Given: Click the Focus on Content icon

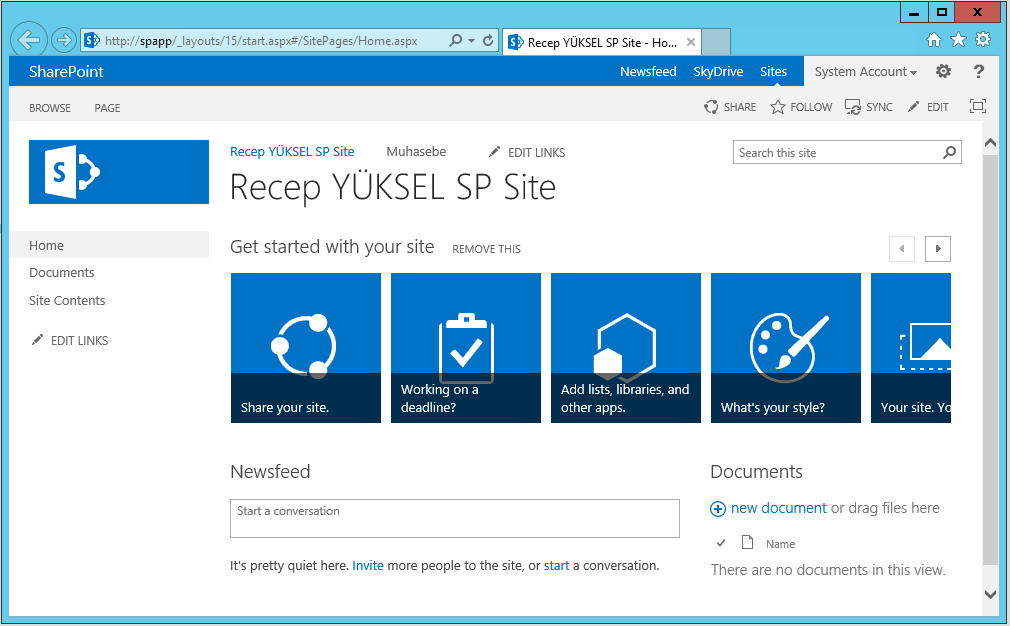Looking at the screenshot, I should point(978,106).
